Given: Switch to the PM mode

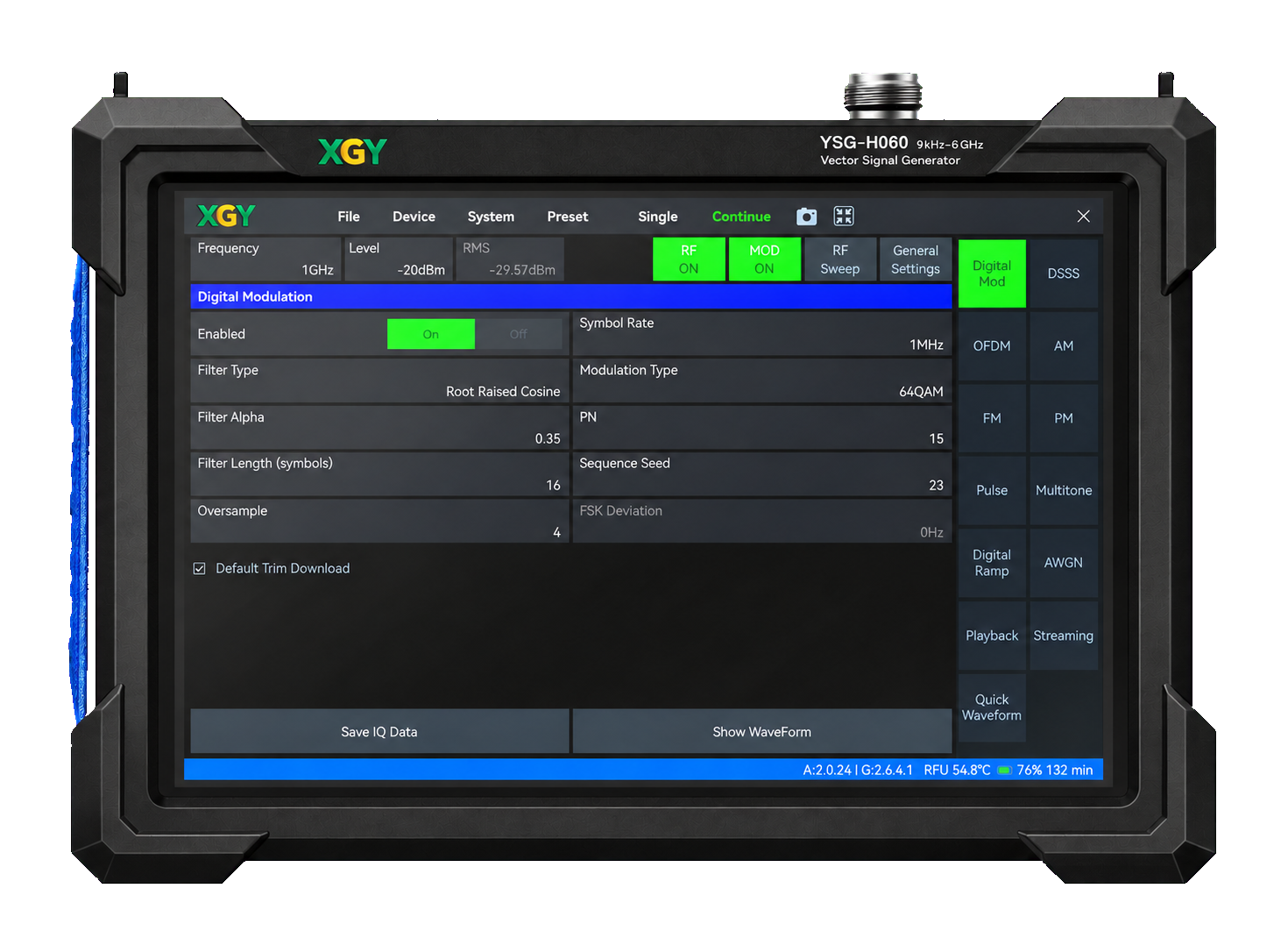Looking at the screenshot, I should tap(1064, 418).
